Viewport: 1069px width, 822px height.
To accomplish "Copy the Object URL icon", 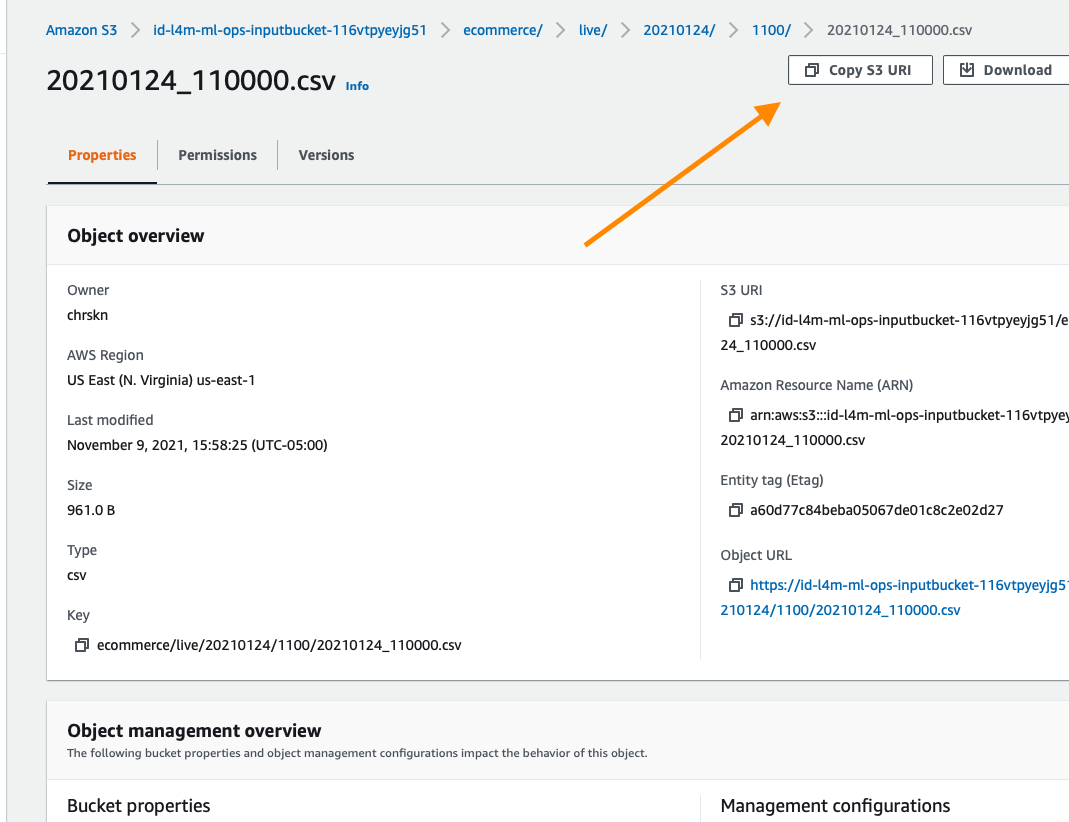I will 735,585.
